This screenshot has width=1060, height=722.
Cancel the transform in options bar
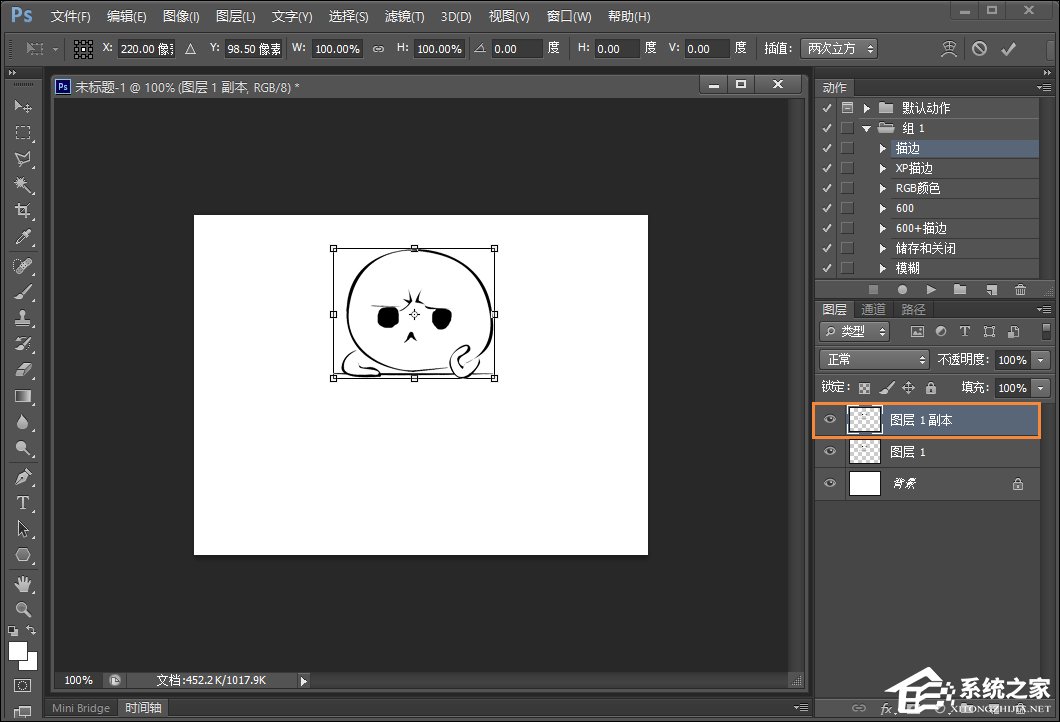979,48
